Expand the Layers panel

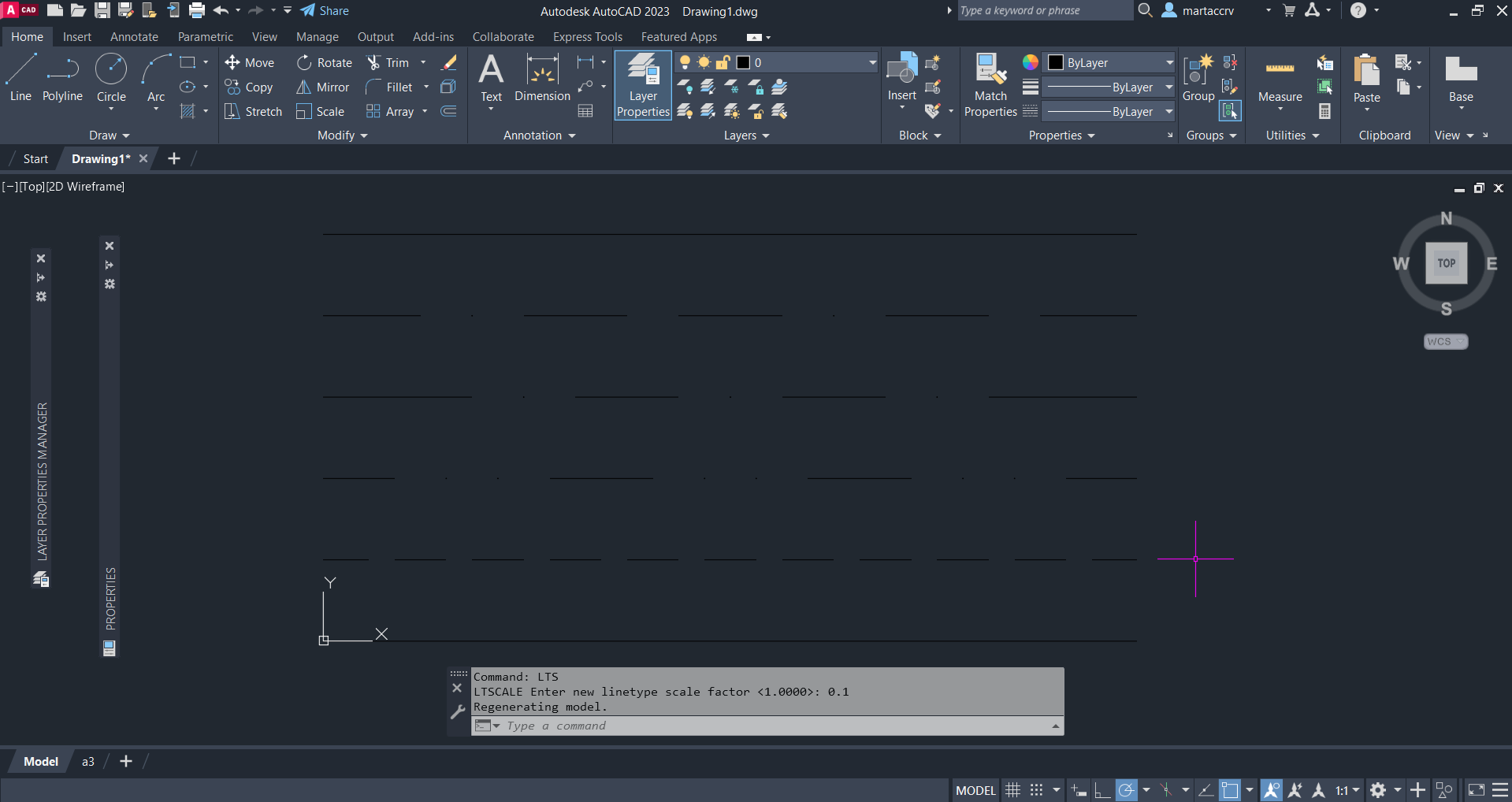click(747, 136)
